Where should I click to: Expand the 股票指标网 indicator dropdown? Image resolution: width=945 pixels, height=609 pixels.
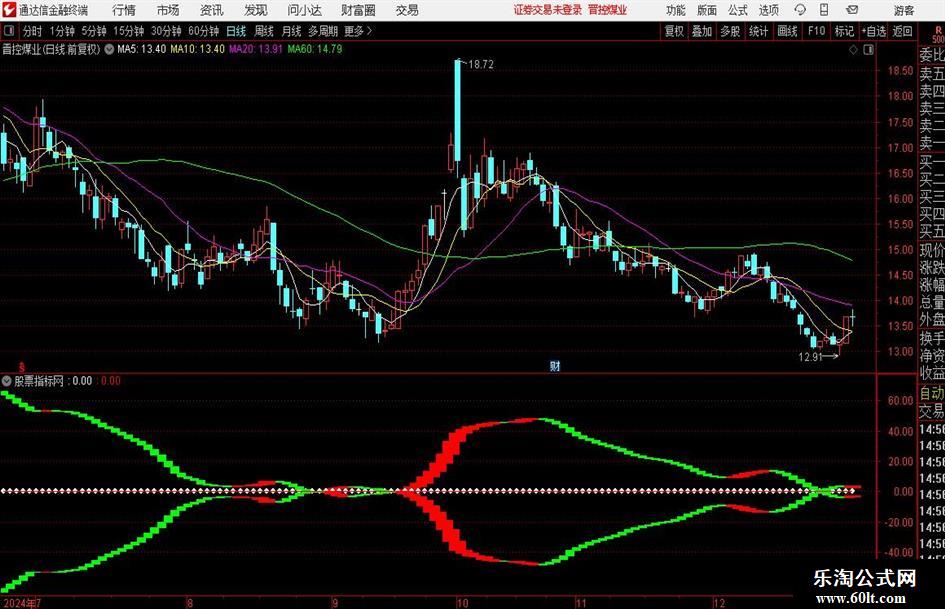point(7,381)
